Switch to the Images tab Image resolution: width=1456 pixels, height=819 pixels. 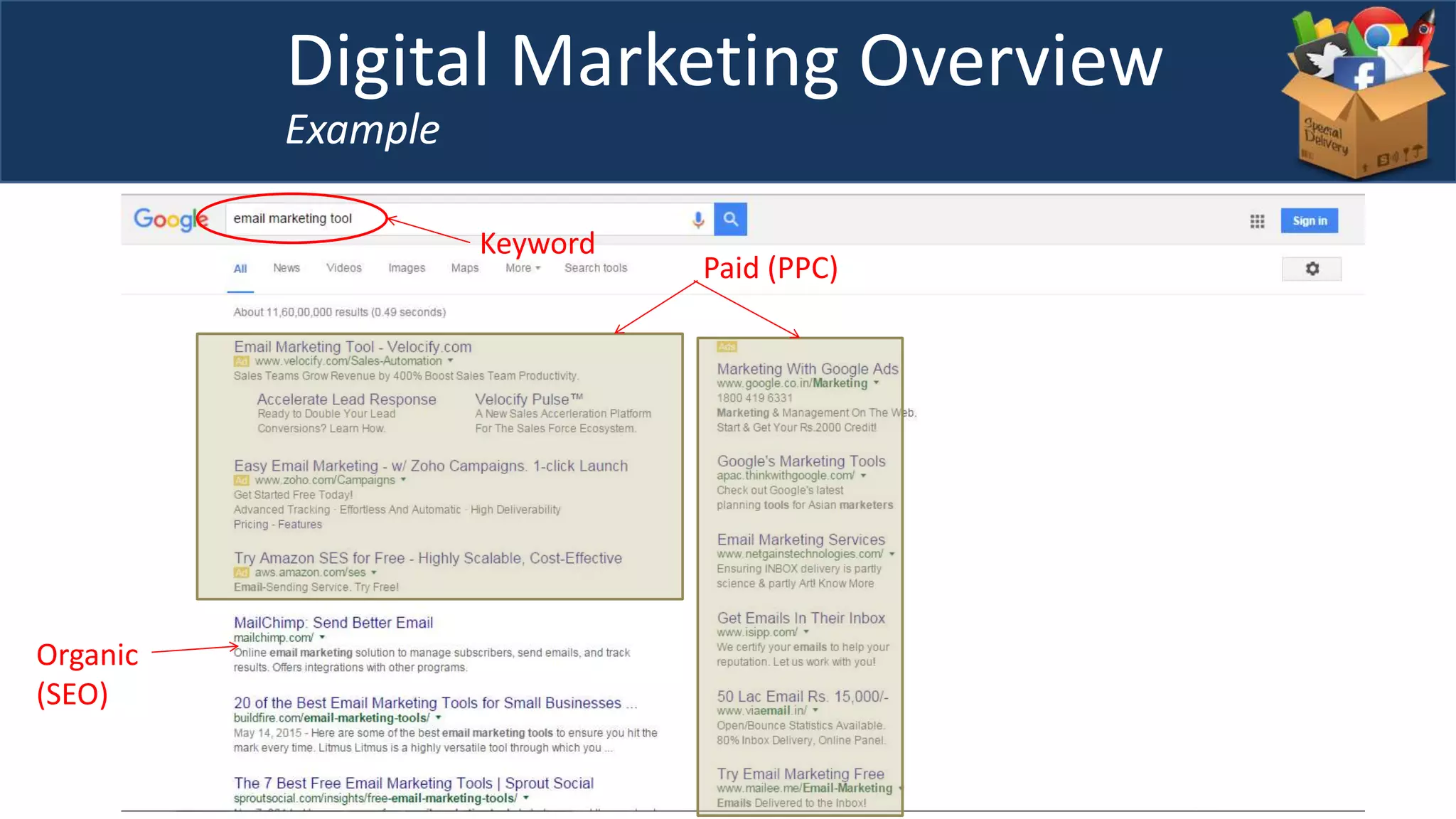(407, 268)
